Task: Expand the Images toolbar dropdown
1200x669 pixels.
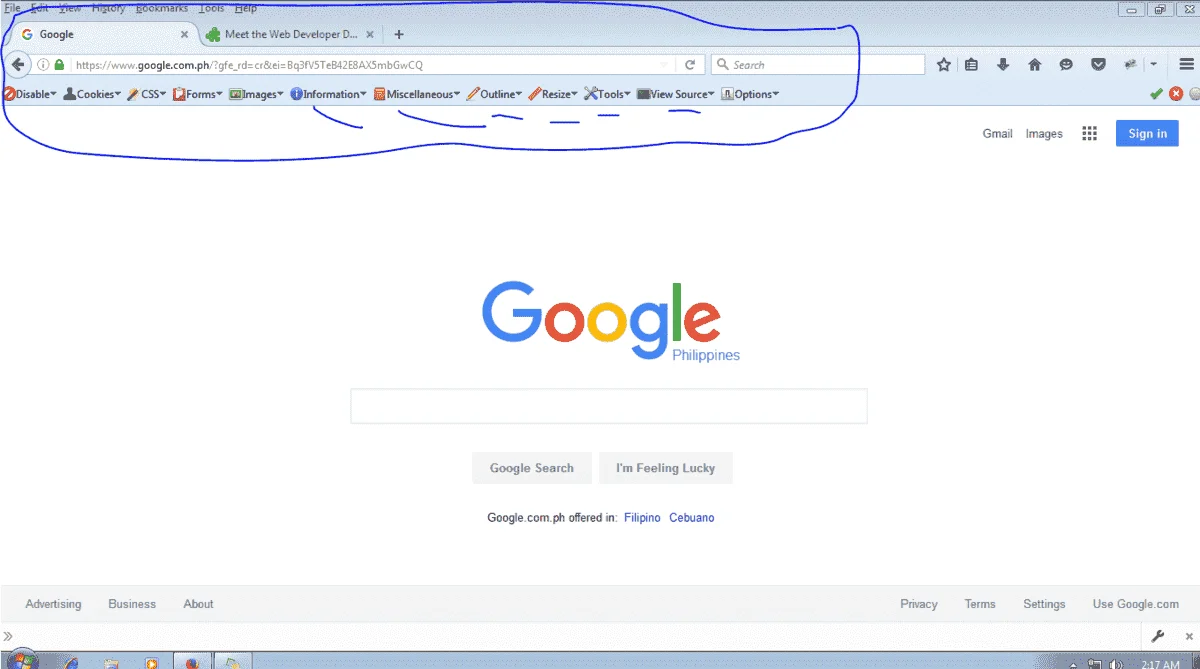Action: click(257, 94)
